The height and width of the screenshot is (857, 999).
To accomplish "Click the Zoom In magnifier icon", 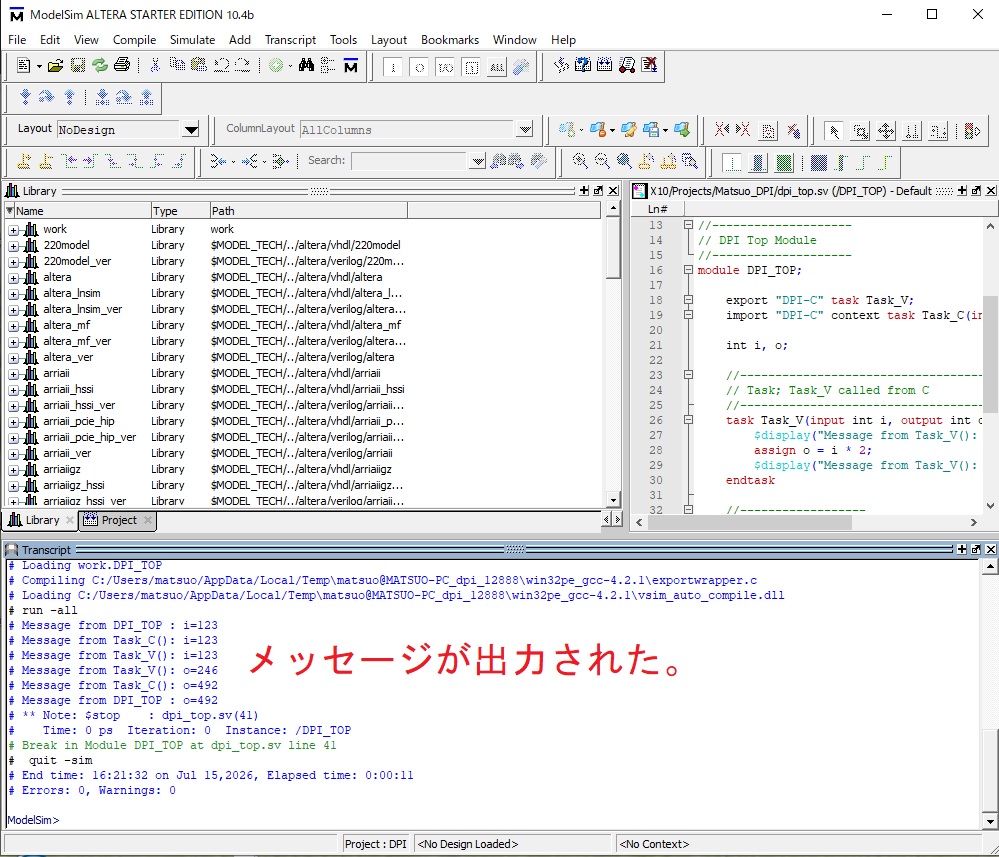I will click(580, 161).
